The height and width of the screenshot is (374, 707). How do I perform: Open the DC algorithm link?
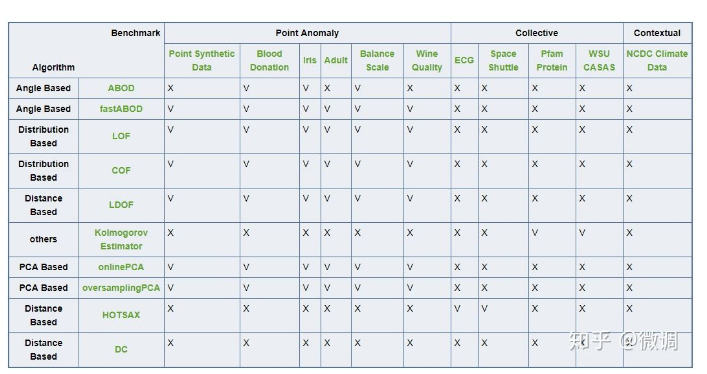(x=121, y=349)
